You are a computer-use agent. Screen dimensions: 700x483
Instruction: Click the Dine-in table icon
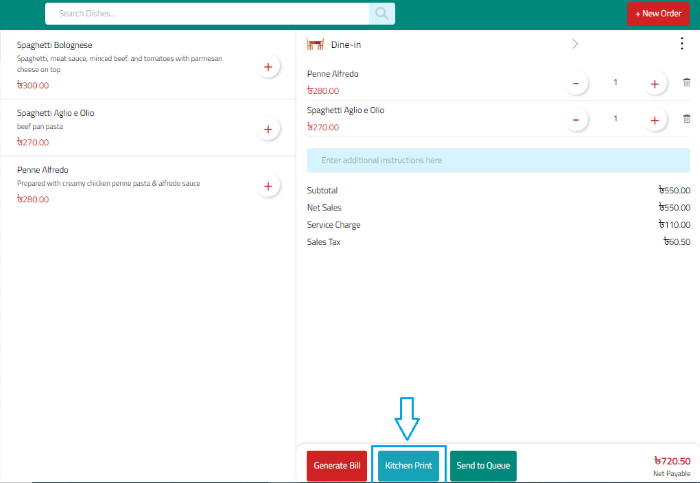tap(316, 44)
